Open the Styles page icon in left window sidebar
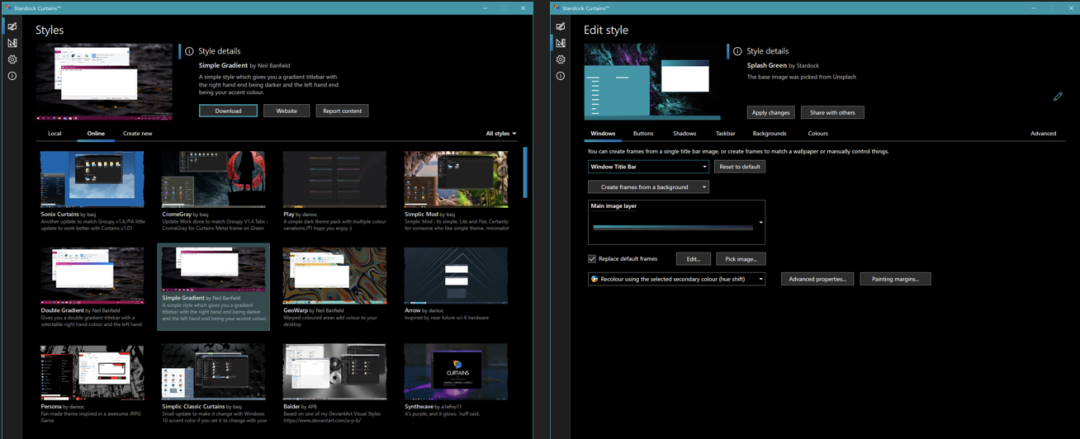This screenshot has height=439, width=1080. [x=13, y=26]
